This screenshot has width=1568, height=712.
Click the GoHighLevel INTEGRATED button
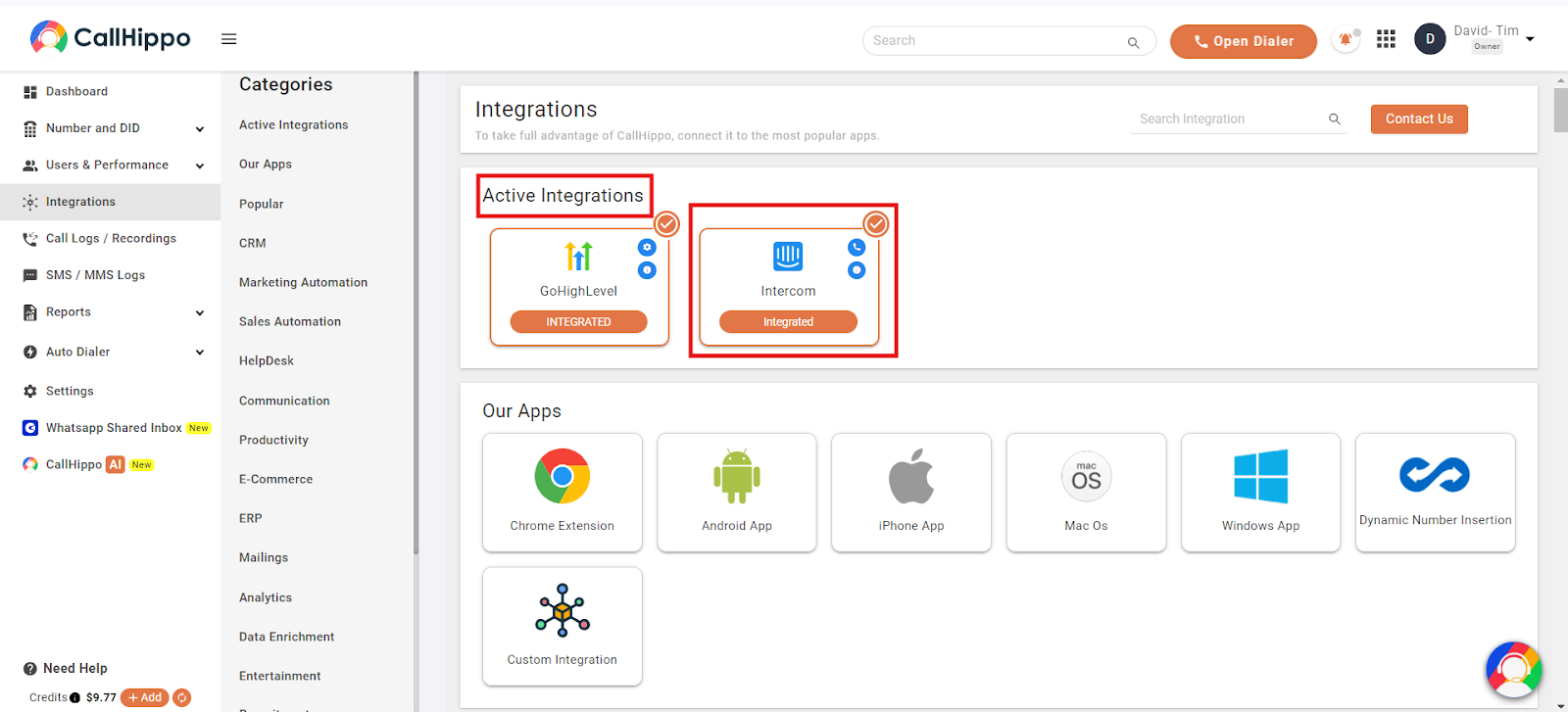click(x=578, y=321)
